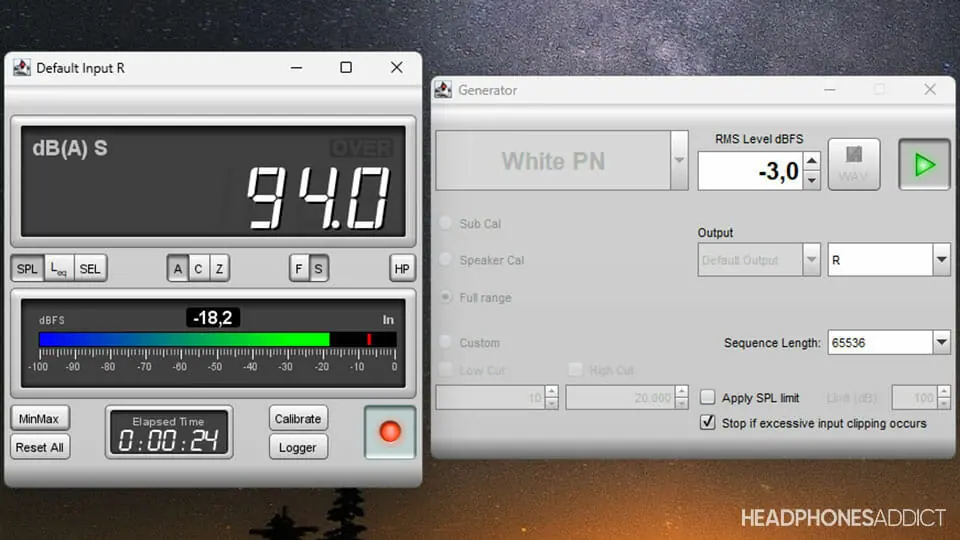This screenshot has width=960, height=540.
Task: Select the Speaker Cal radio option
Action: tap(446, 260)
